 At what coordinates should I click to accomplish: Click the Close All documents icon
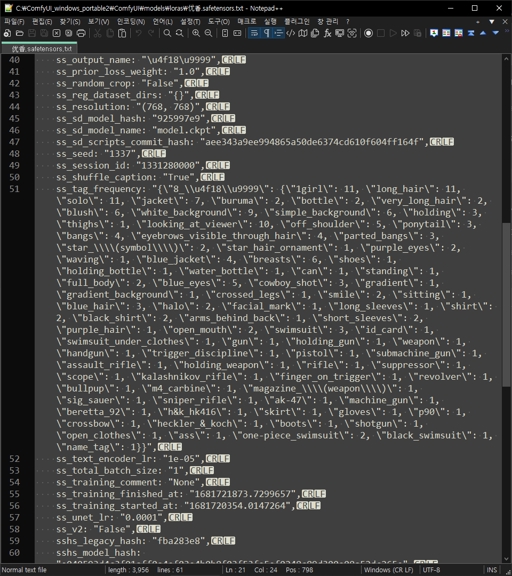(x=69, y=33)
